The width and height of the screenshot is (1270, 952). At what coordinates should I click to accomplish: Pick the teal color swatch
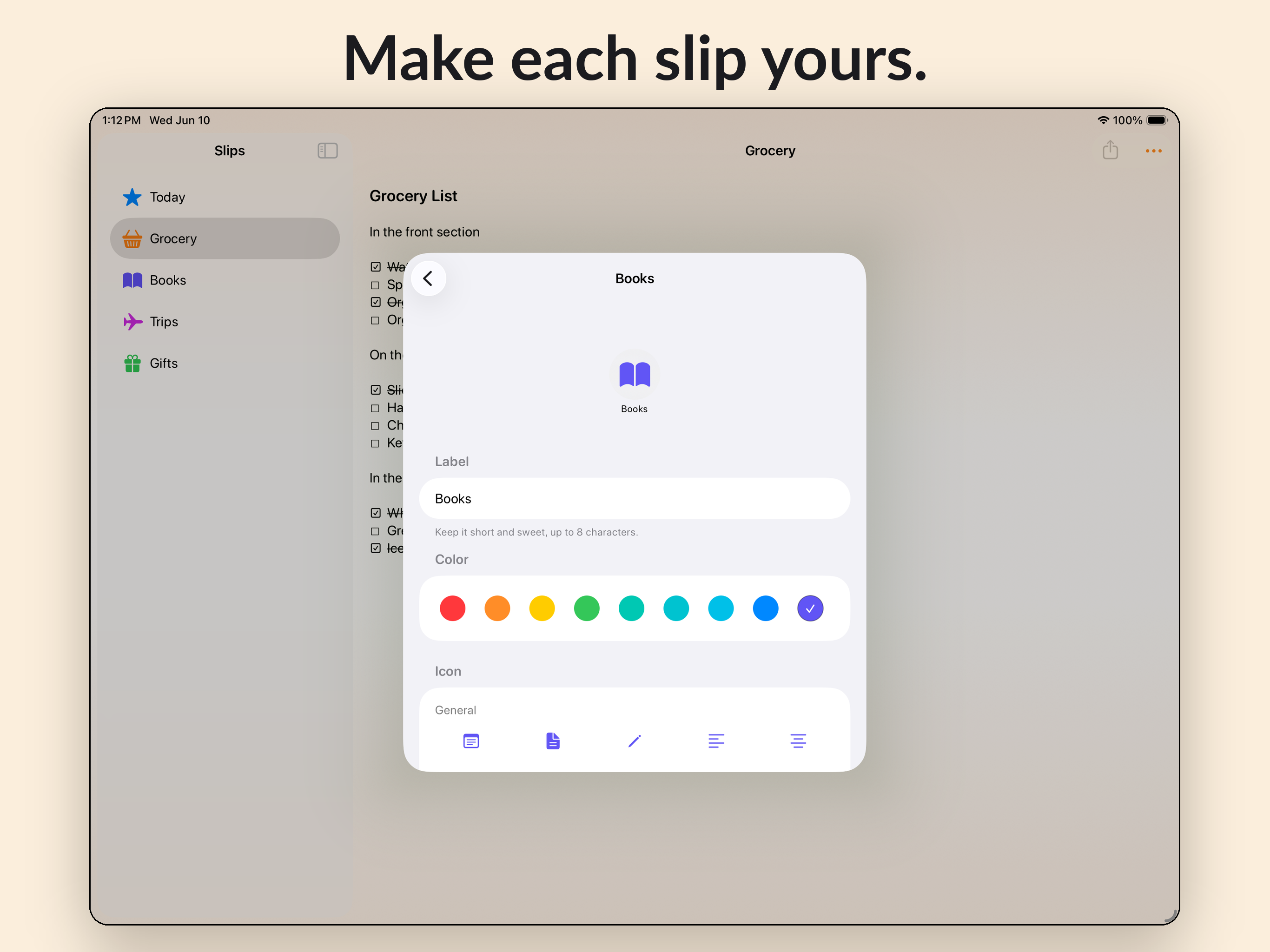676,608
